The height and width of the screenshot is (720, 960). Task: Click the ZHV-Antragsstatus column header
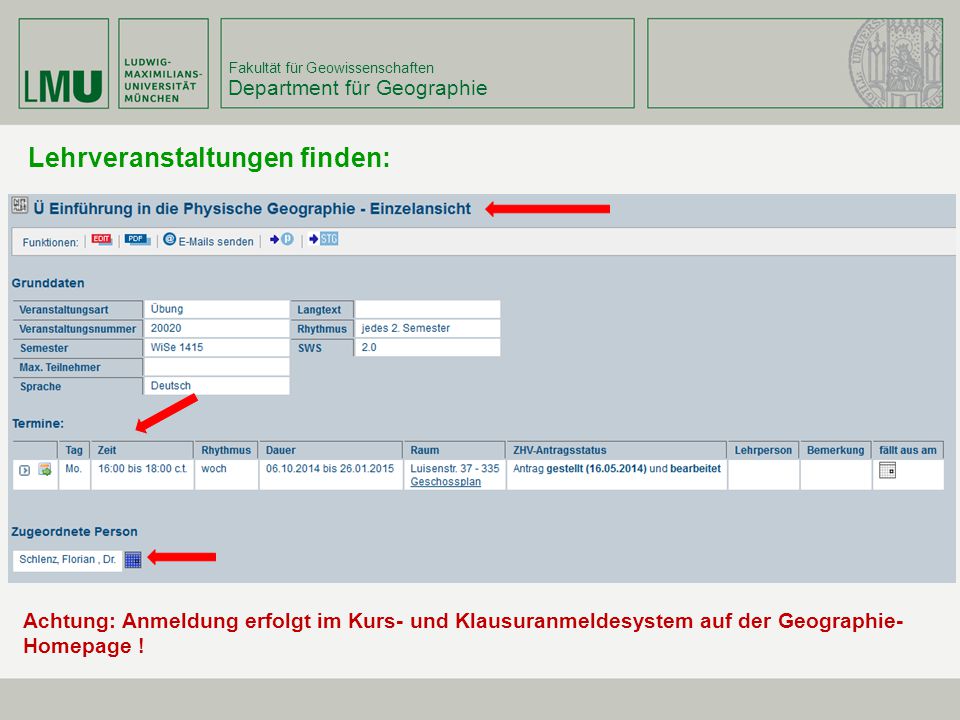click(617, 450)
